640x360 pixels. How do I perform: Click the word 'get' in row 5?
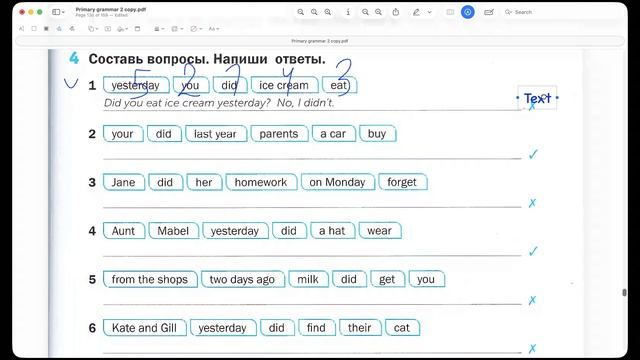pyautogui.click(x=387, y=279)
